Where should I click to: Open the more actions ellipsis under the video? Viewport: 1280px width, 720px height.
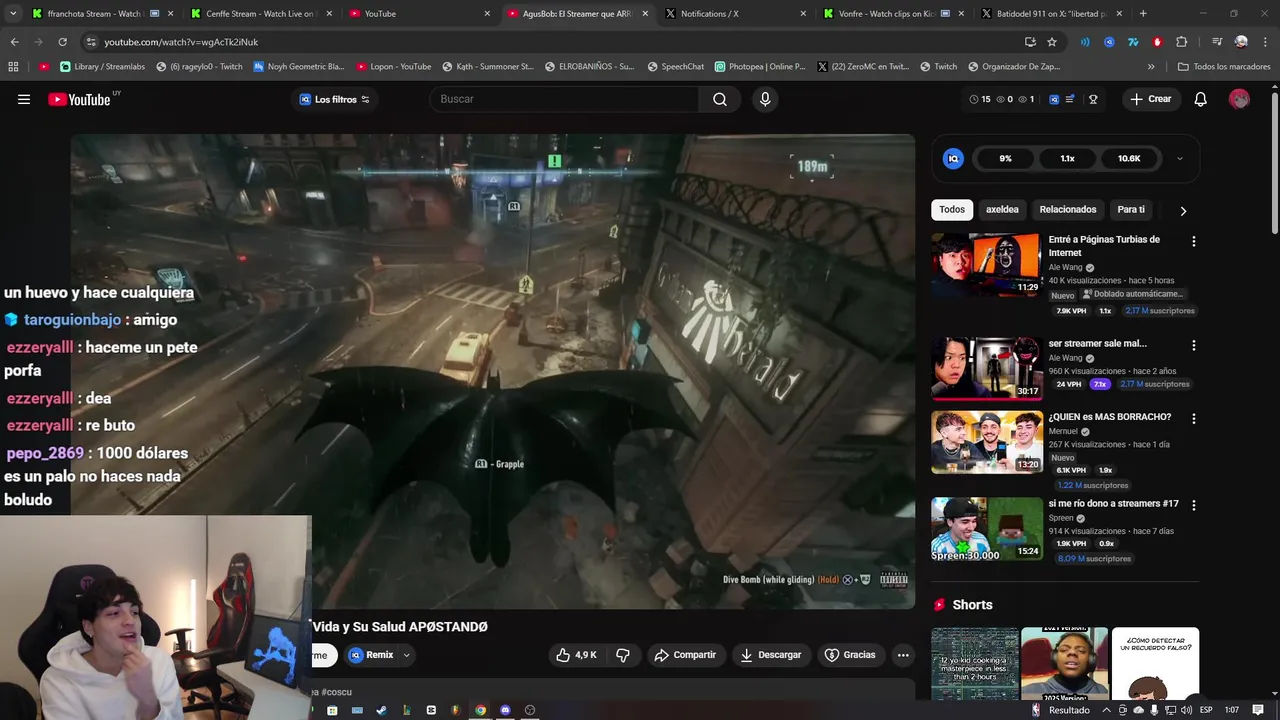(x=903, y=655)
